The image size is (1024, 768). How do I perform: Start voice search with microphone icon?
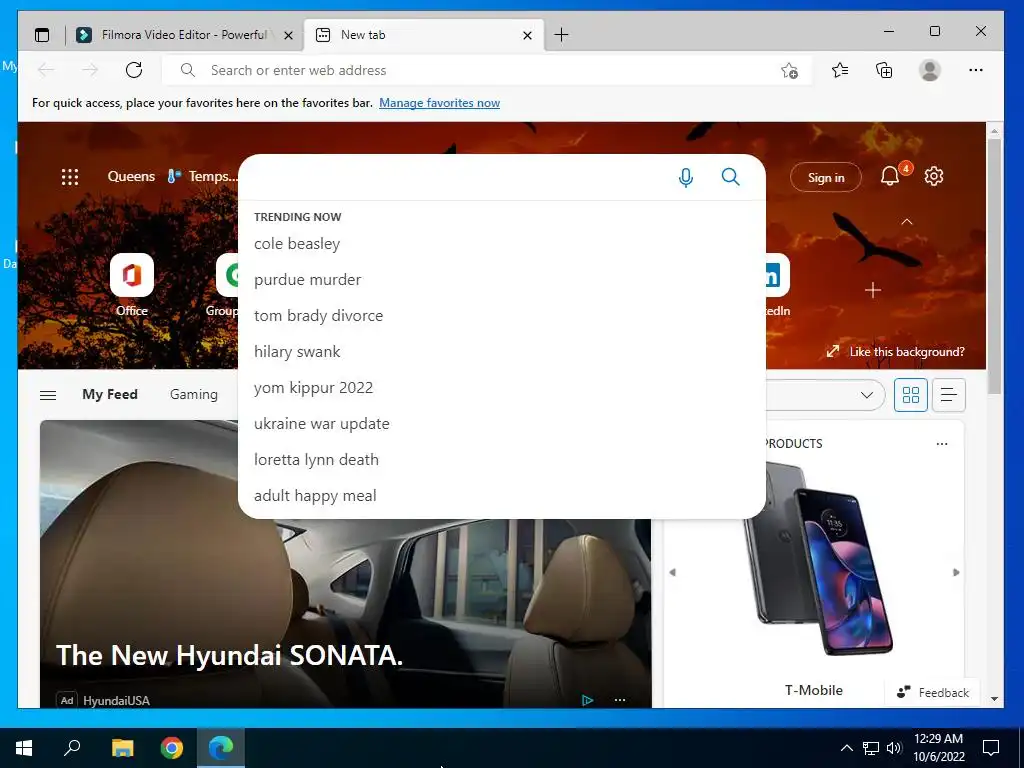pos(686,177)
